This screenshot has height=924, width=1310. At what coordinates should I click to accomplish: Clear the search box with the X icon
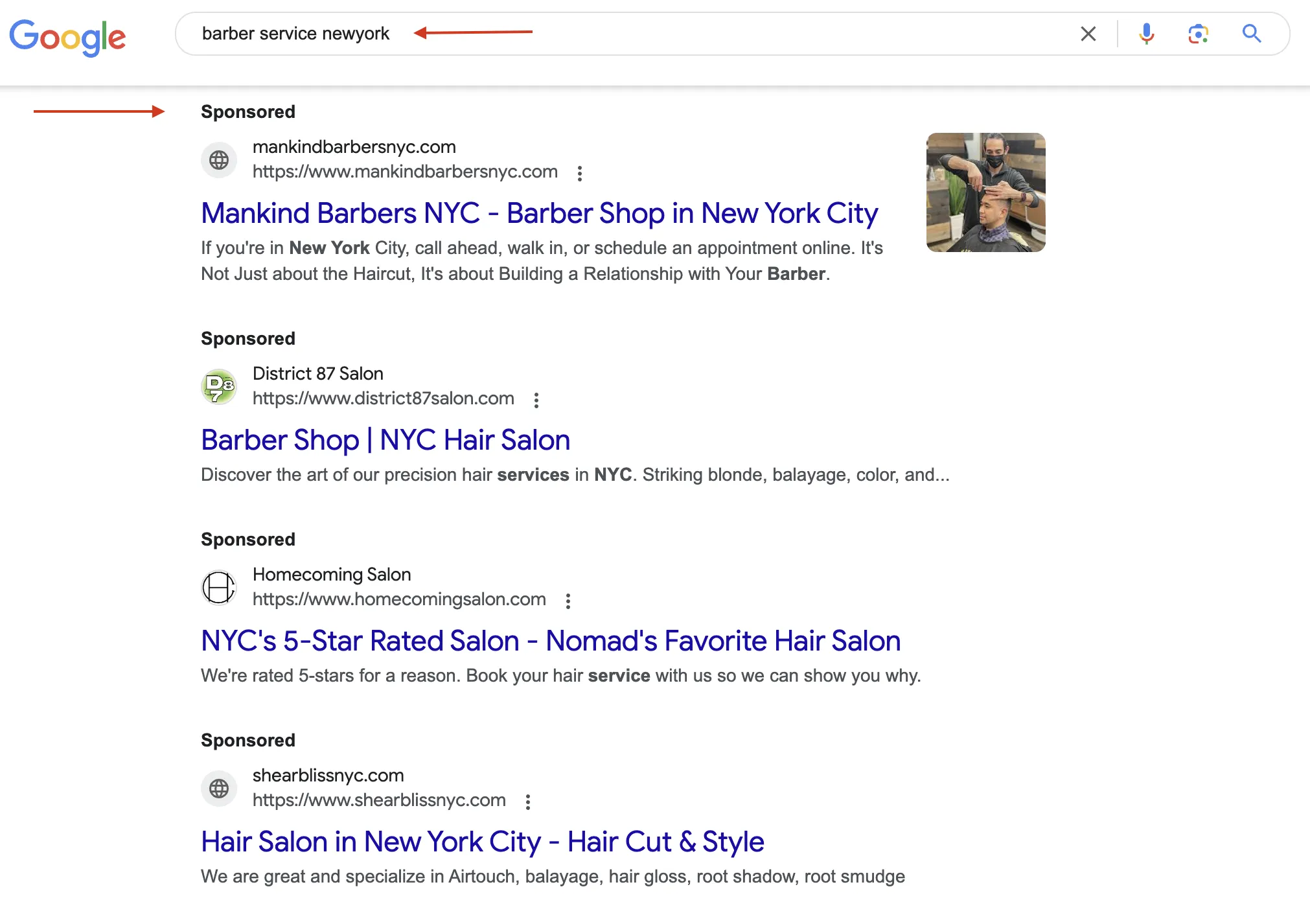(1088, 34)
